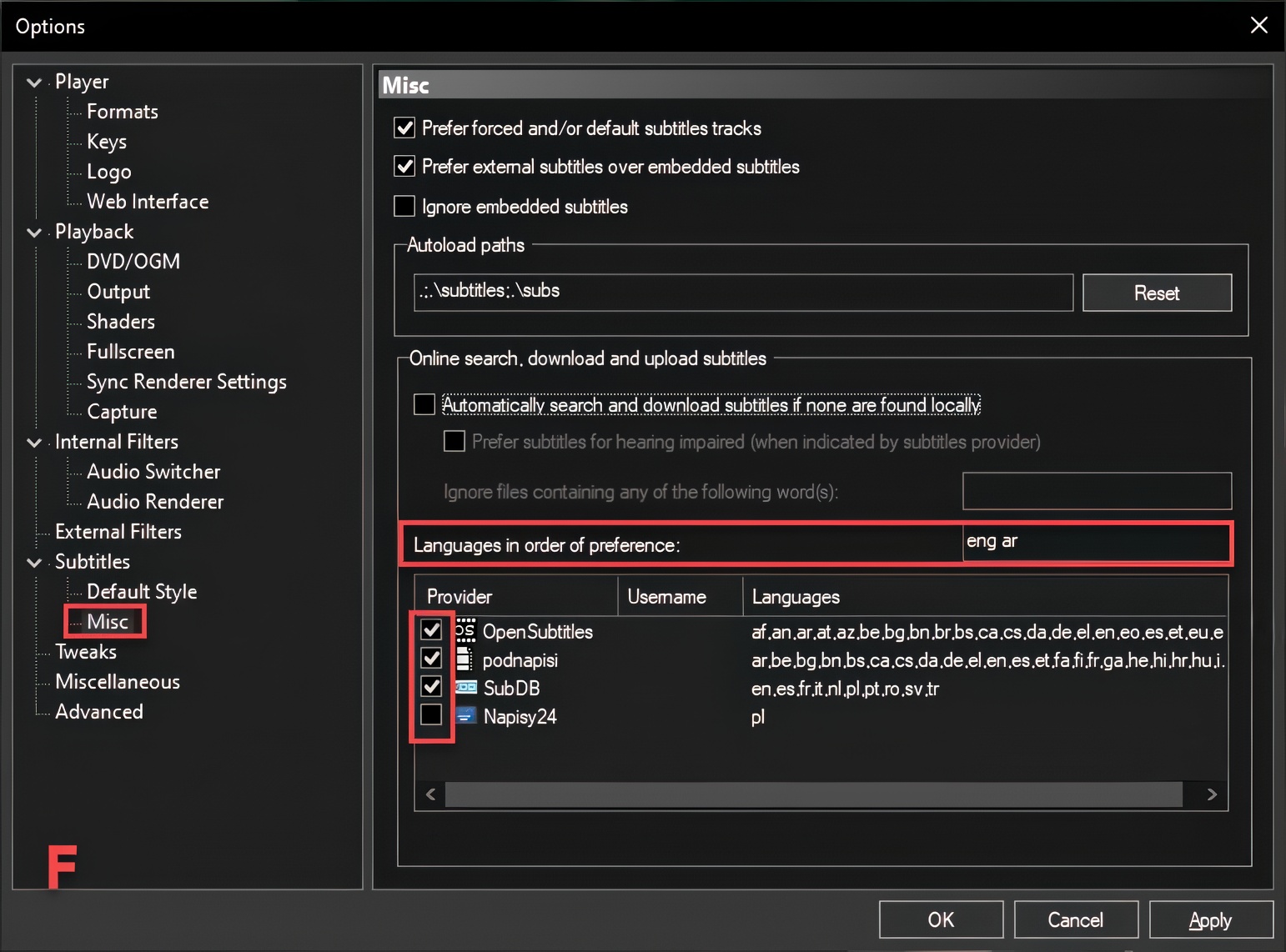The image size is (1286, 952).
Task: Click the Username column header
Action: click(681, 597)
